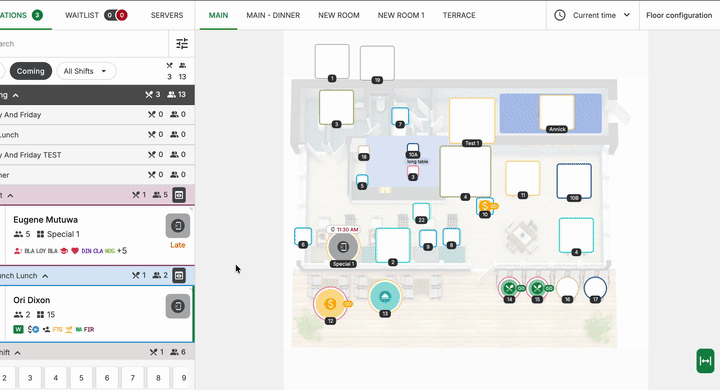Click party size button 3

30,378
